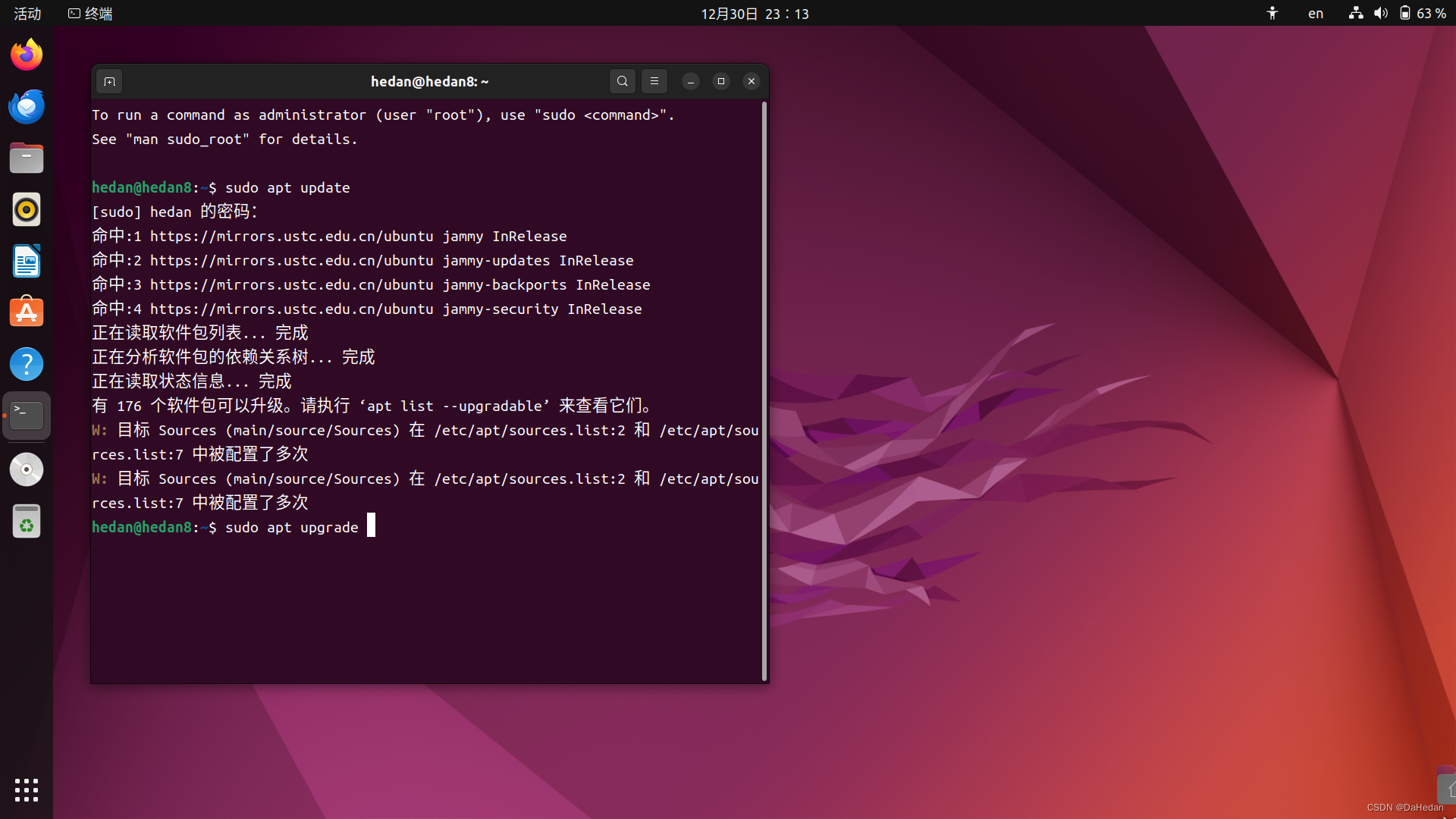Click the terminal search icon
The height and width of the screenshot is (819, 1456).
click(622, 81)
